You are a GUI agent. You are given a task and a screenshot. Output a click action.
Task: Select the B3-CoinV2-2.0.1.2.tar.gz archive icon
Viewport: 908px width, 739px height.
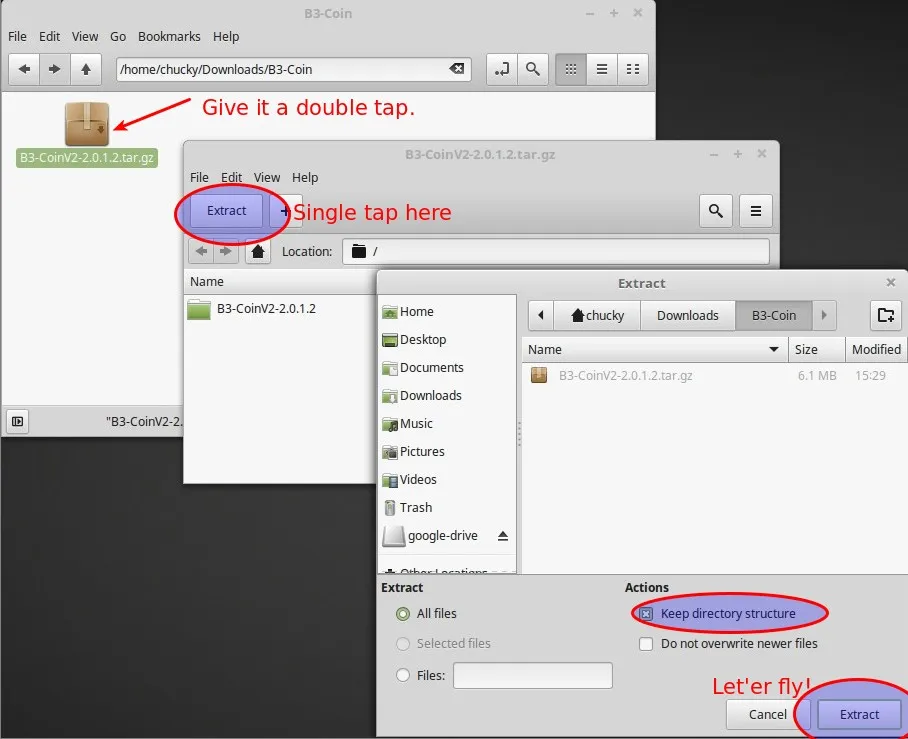point(87,124)
